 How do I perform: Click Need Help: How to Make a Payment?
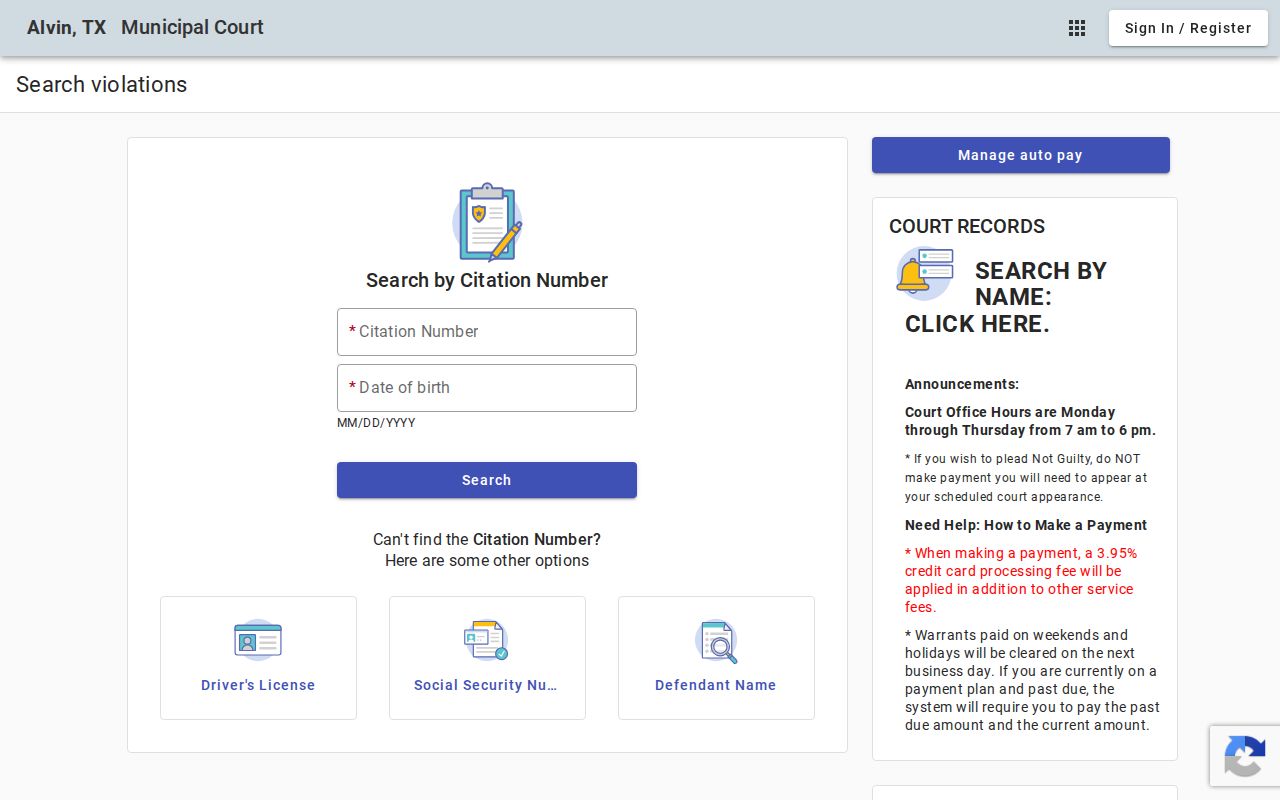1026,525
